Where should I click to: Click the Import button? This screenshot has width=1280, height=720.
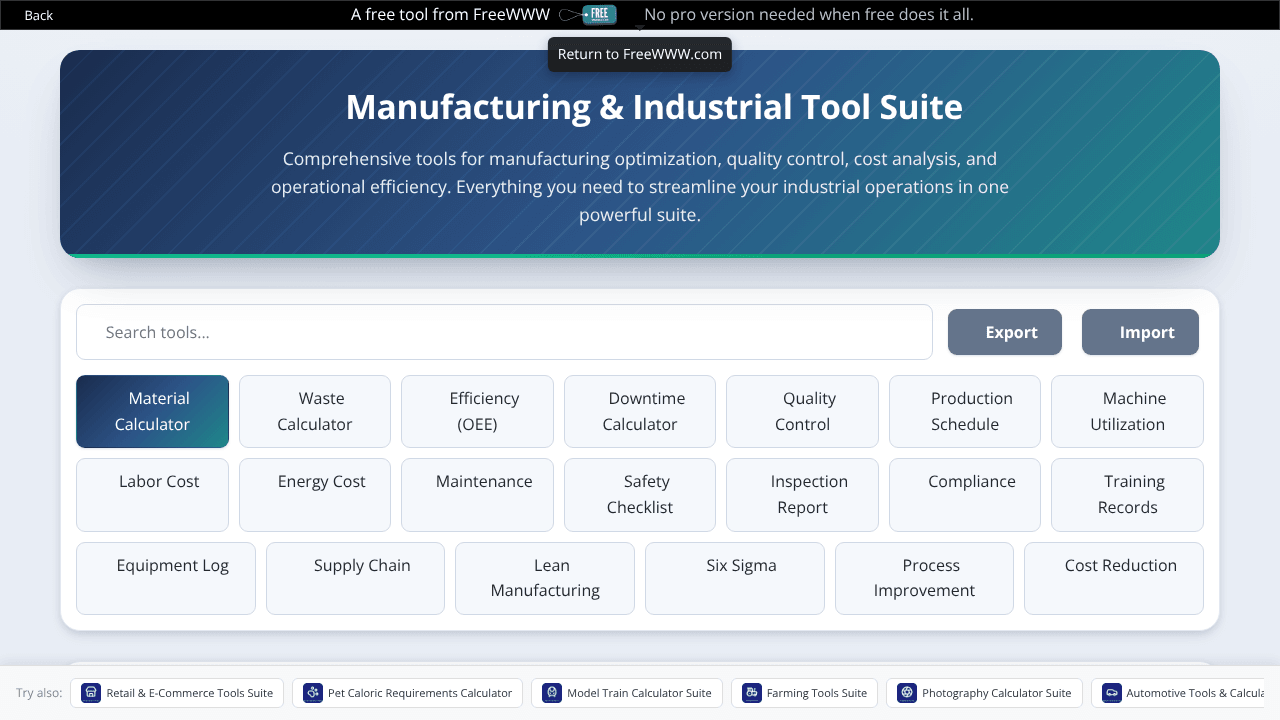pos(1140,332)
